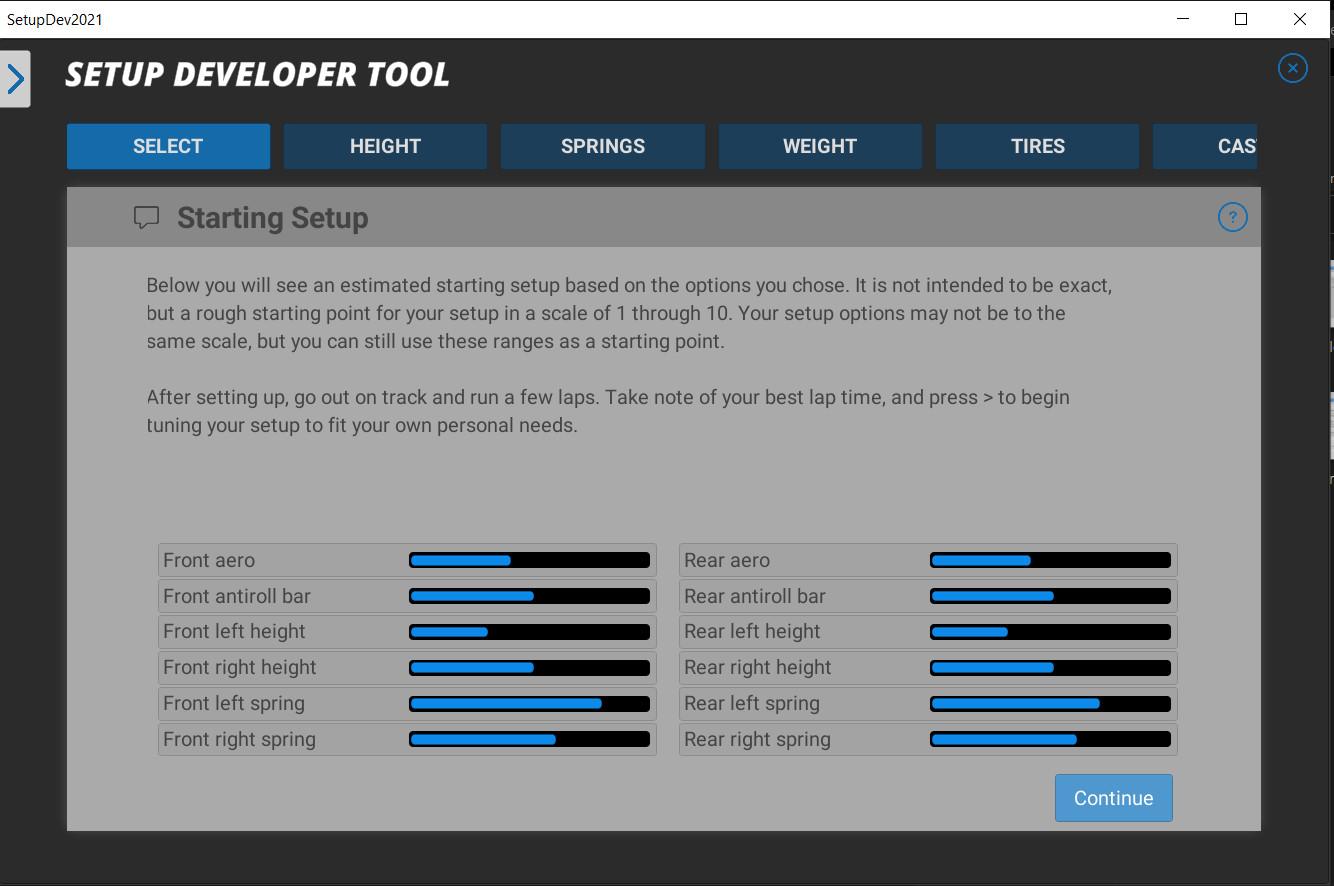Select the SELECT tab
The image size is (1334, 886).
coord(168,146)
